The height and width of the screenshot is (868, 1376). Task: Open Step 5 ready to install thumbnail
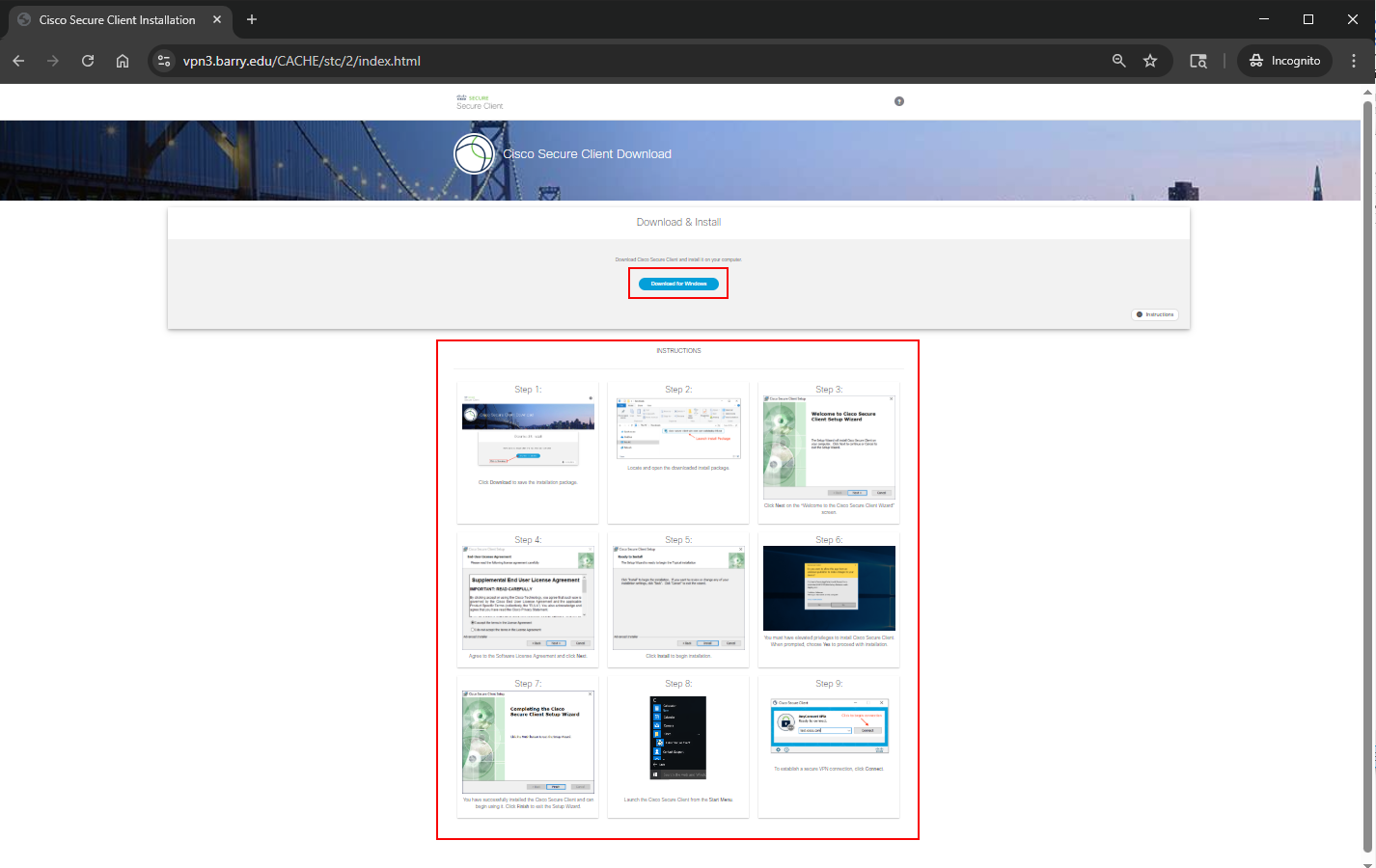coord(678,597)
